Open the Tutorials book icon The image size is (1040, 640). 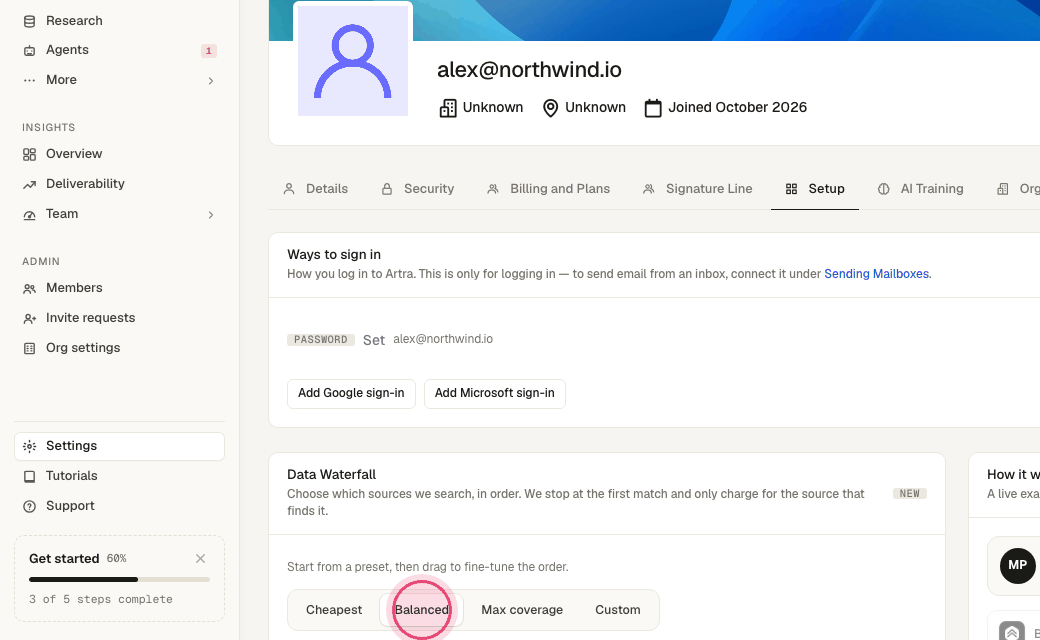[x=29, y=476]
